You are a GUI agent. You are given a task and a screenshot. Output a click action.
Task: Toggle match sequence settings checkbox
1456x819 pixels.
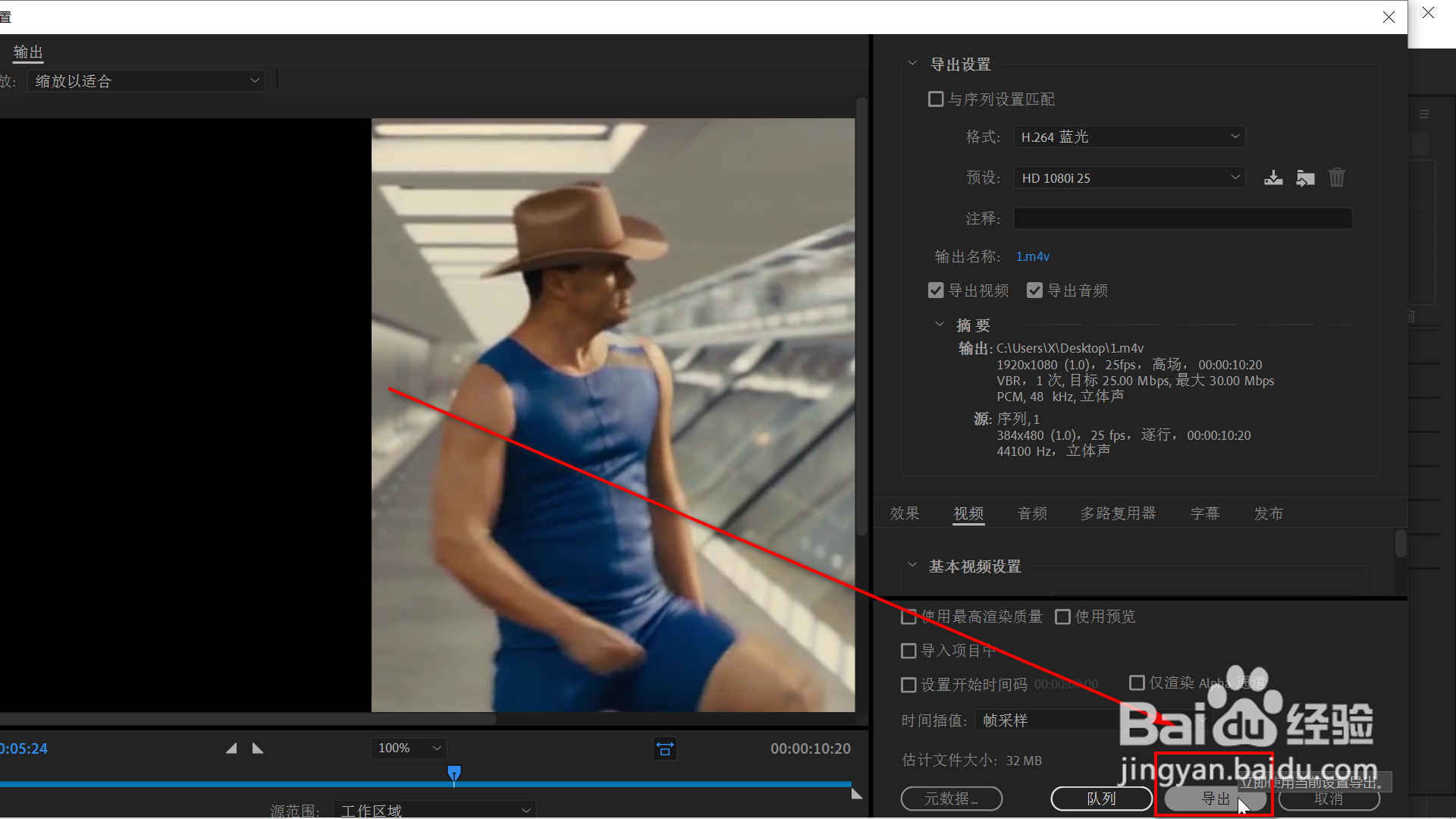pyautogui.click(x=936, y=99)
